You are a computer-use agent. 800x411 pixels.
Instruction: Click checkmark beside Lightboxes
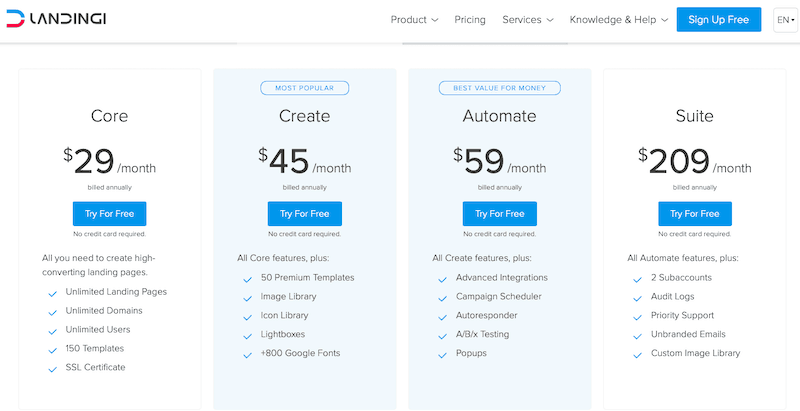click(247, 337)
